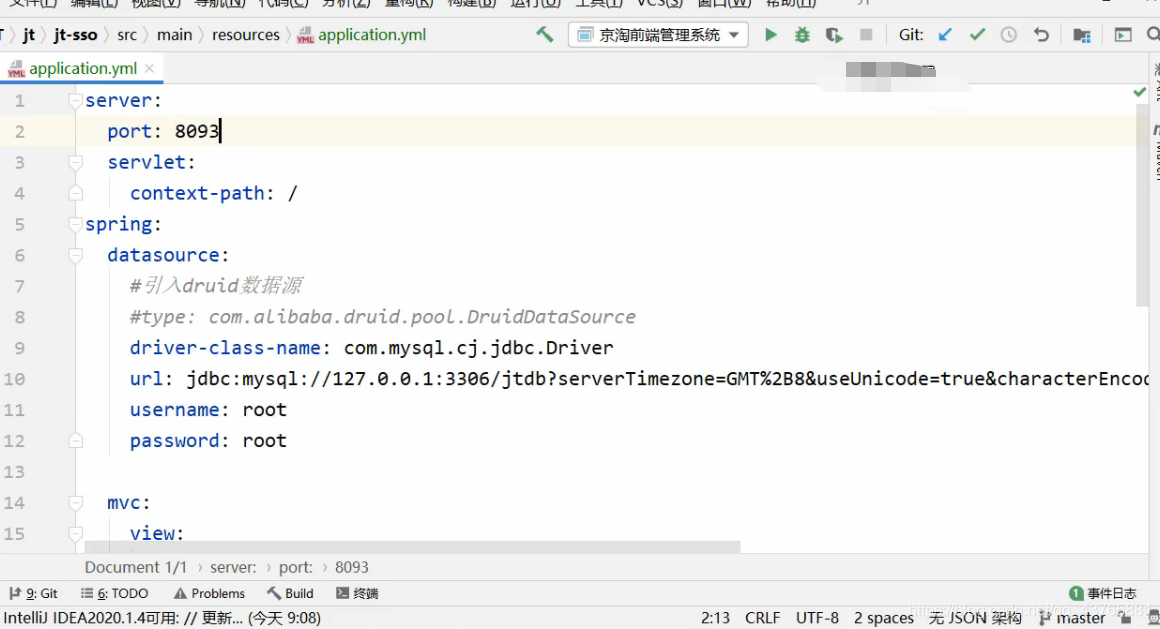The width and height of the screenshot is (1160, 629).
Task: Click the username key on line 11
Action: pos(175,410)
